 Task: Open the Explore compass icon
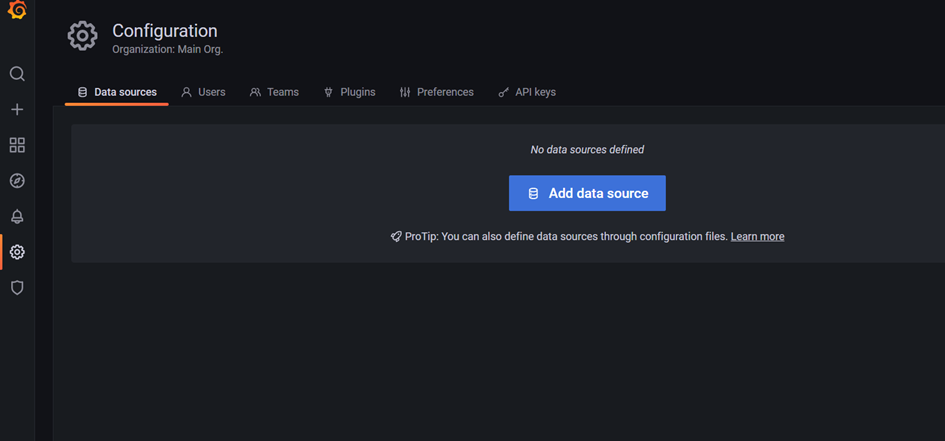pos(17,181)
